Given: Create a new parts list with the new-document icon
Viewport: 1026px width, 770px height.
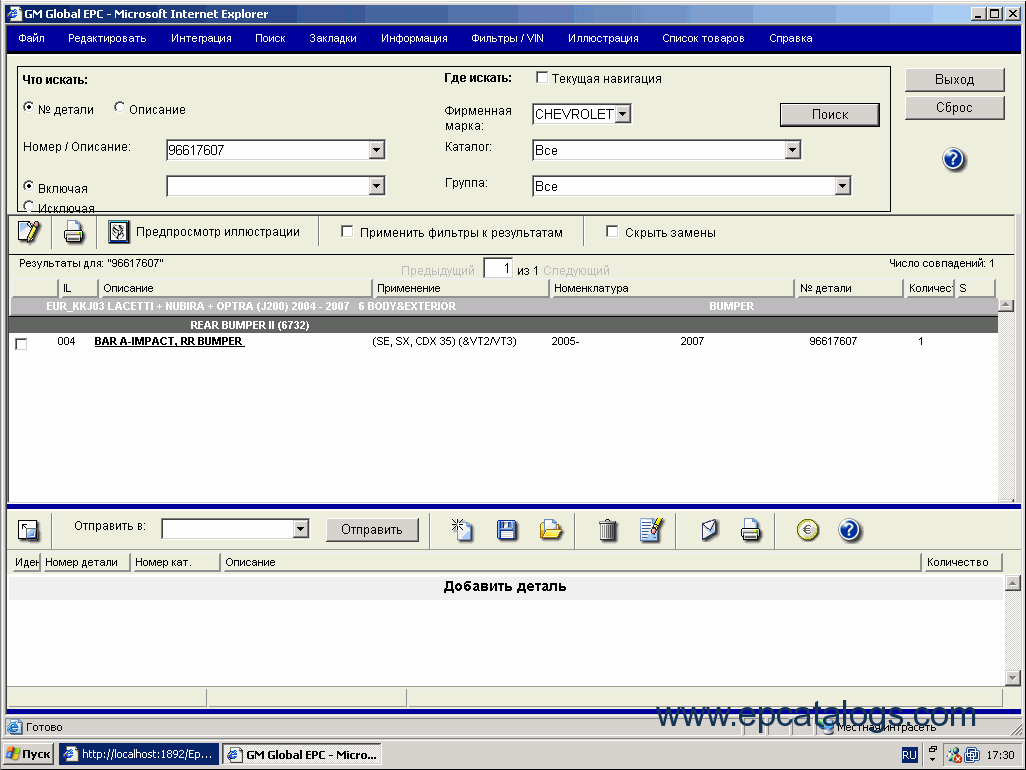Looking at the screenshot, I should tap(462, 530).
